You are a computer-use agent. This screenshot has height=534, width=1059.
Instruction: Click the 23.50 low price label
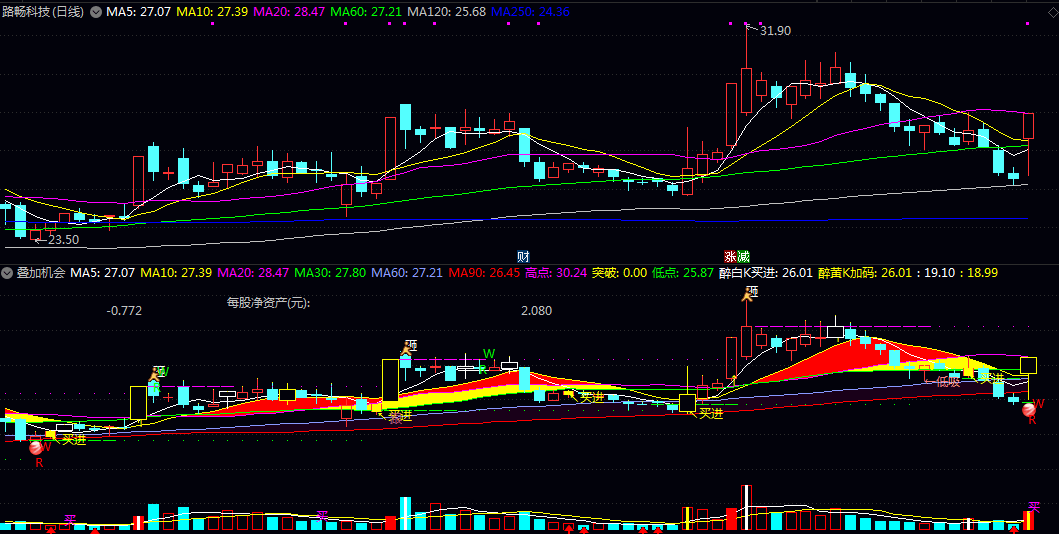pyautogui.click(x=63, y=240)
